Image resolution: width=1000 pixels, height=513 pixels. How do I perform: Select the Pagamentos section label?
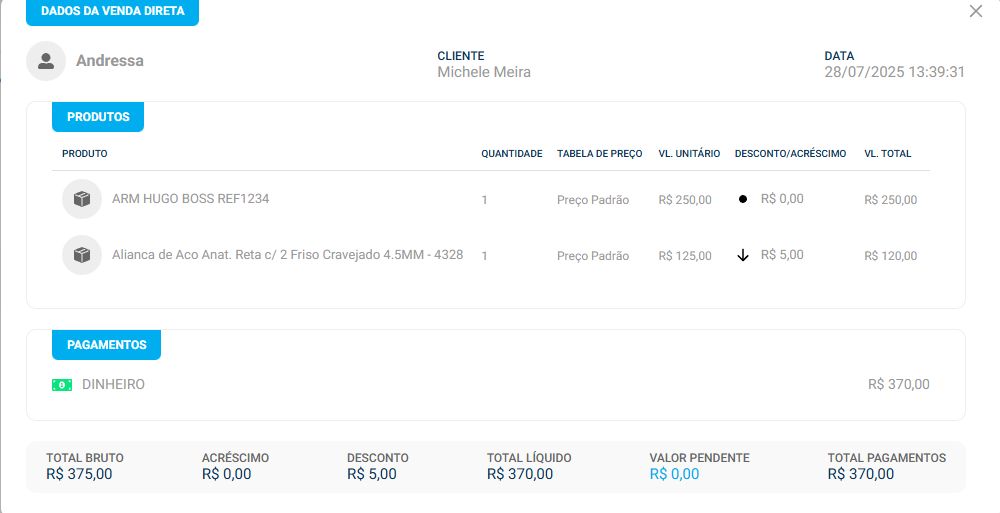pyautogui.click(x=106, y=345)
